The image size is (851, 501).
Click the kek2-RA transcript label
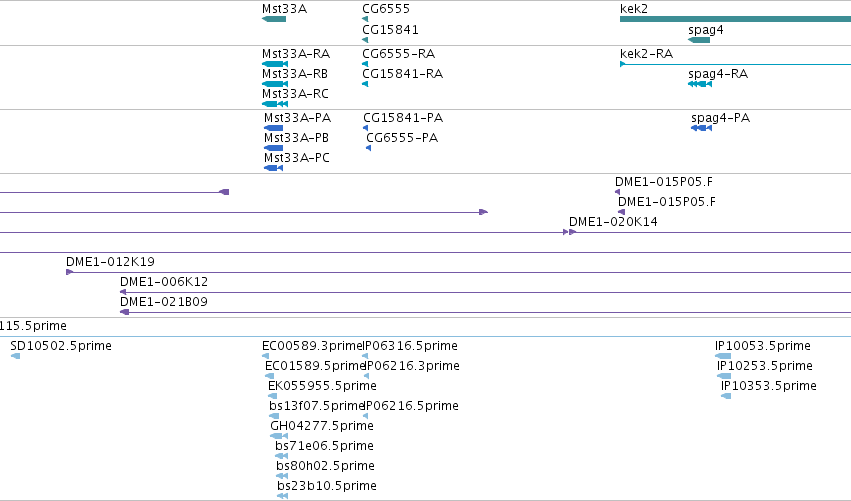[x=646, y=54]
